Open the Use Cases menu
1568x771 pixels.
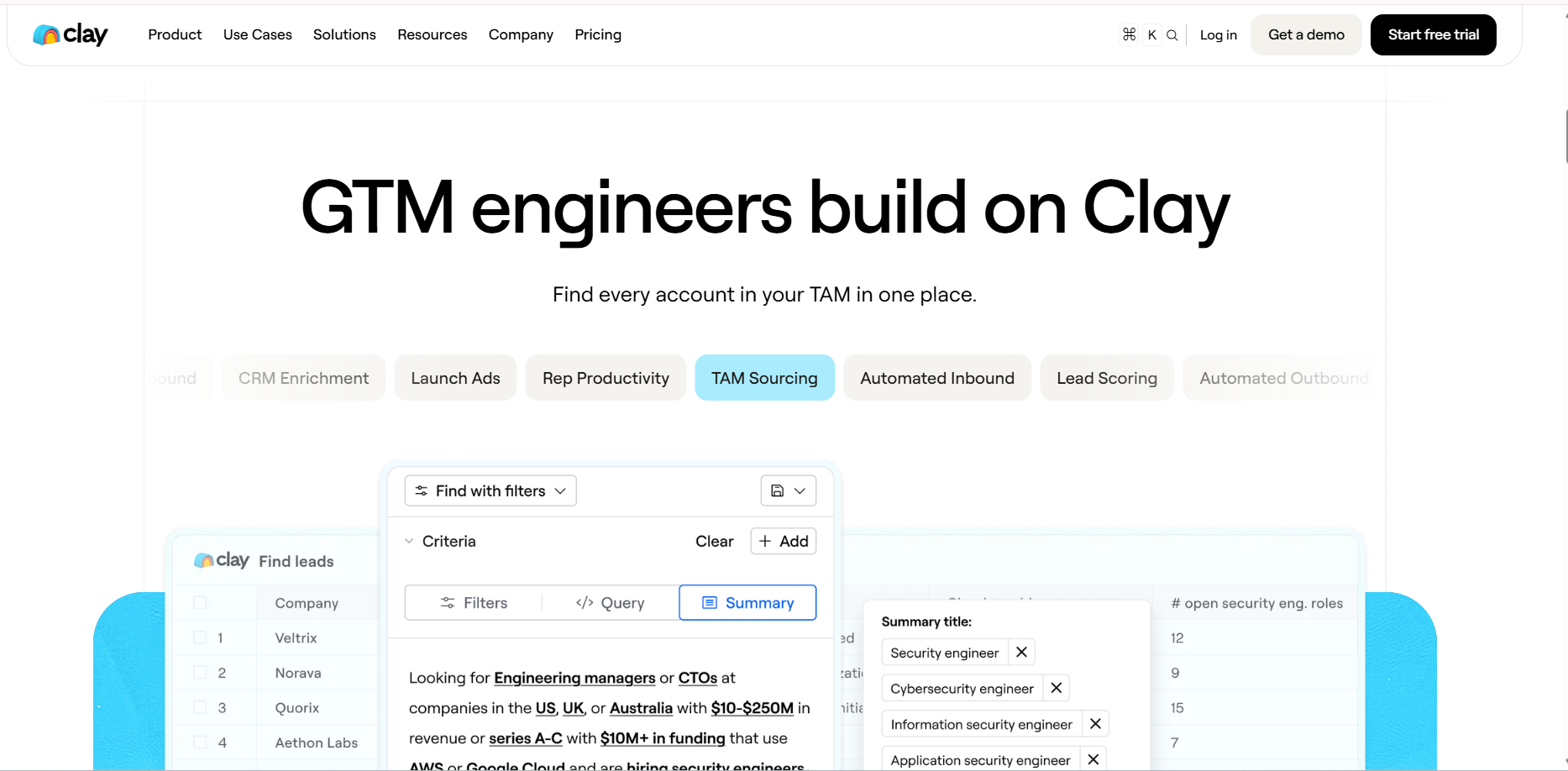258,34
